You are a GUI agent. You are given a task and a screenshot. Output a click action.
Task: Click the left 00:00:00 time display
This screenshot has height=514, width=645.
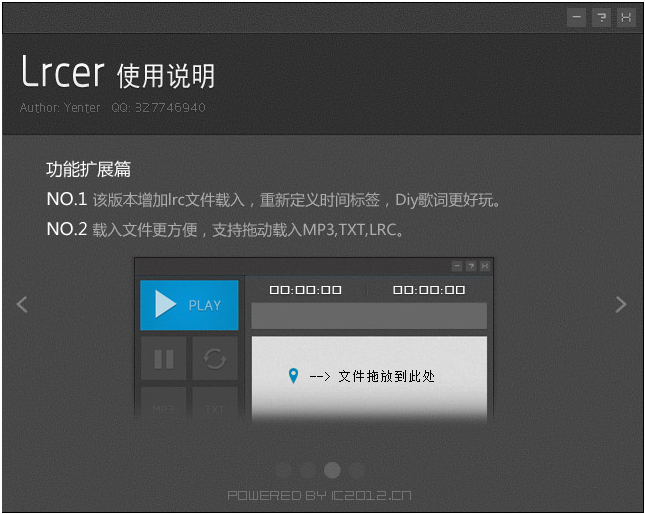click(x=305, y=290)
